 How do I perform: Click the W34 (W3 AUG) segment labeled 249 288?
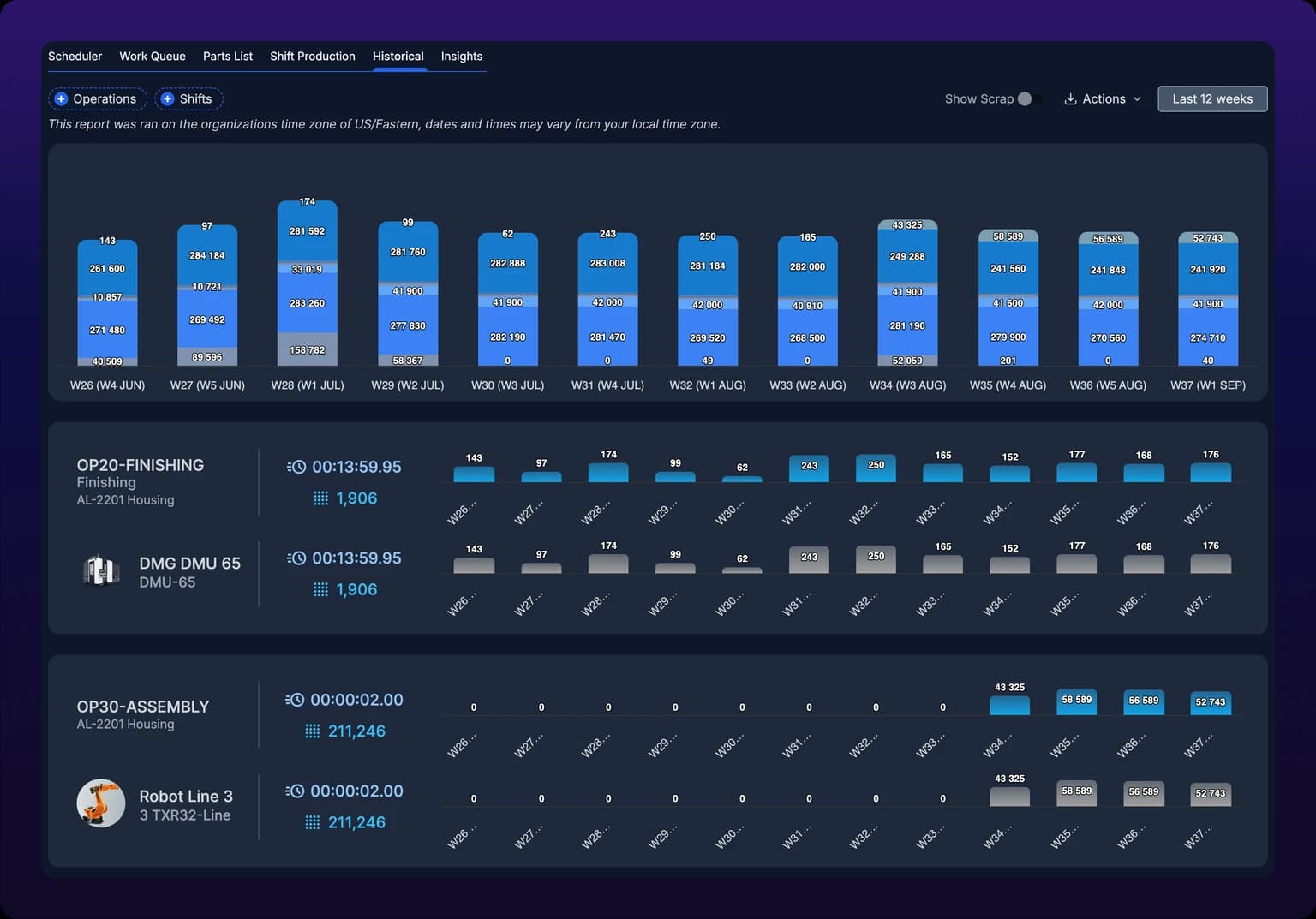[907, 257]
